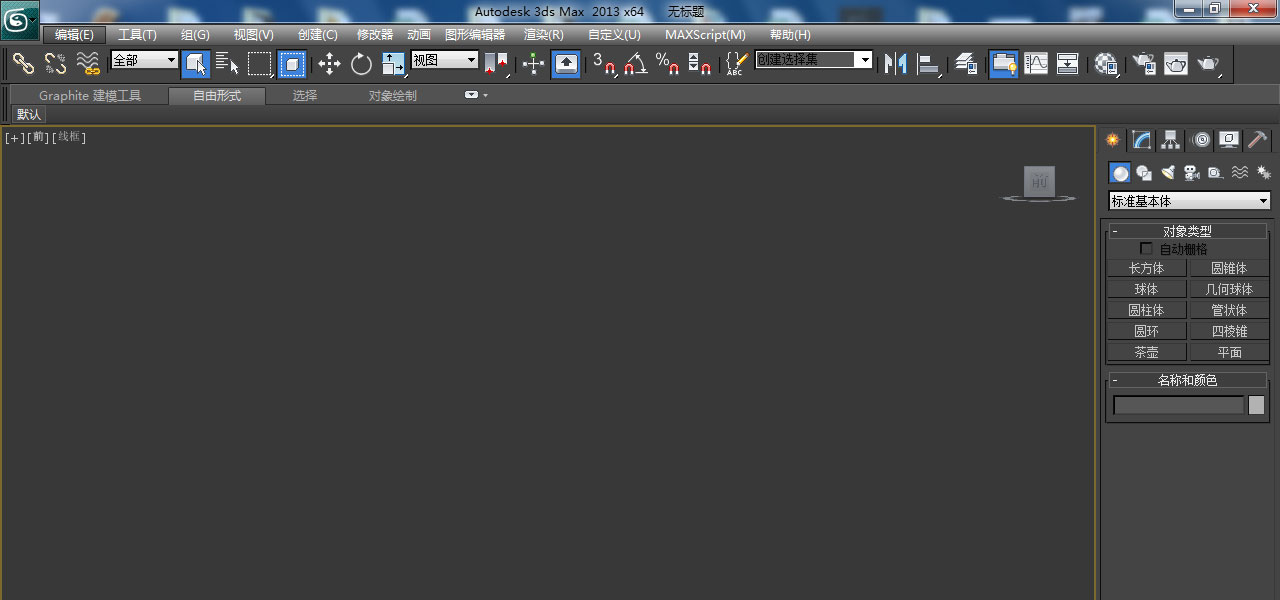Image resolution: width=1280 pixels, height=600 pixels.
Task: Click the 圆锥体 cone button
Action: [x=1229, y=268]
